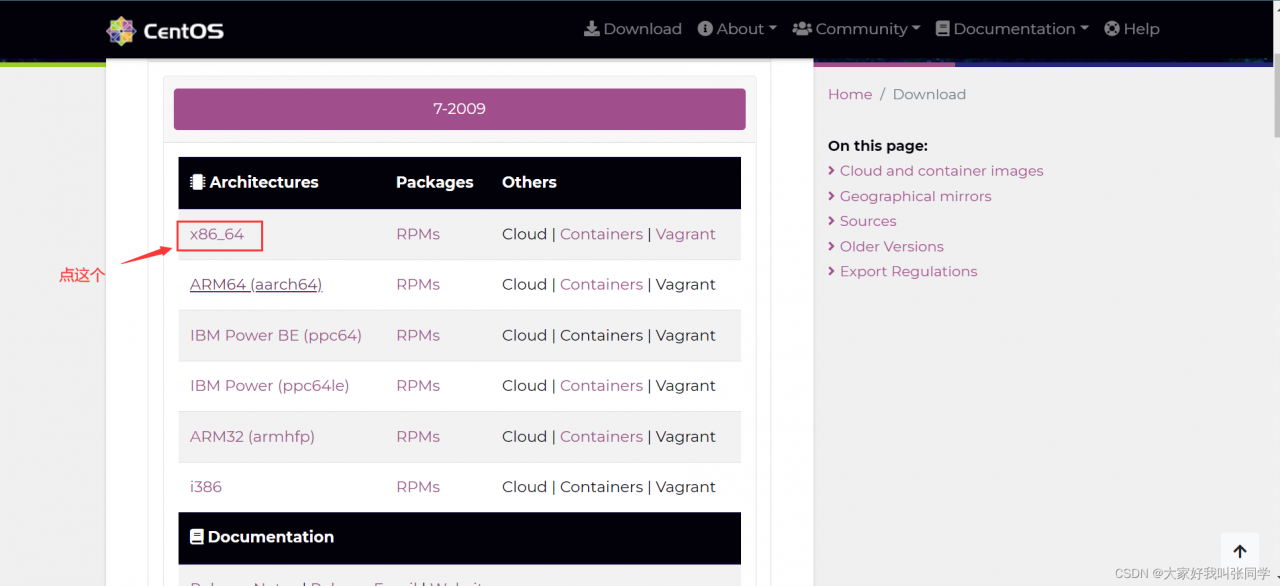Screen dimensions: 1280x586
Task: Open Containers link in the ARM64 row
Action: click(601, 285)
